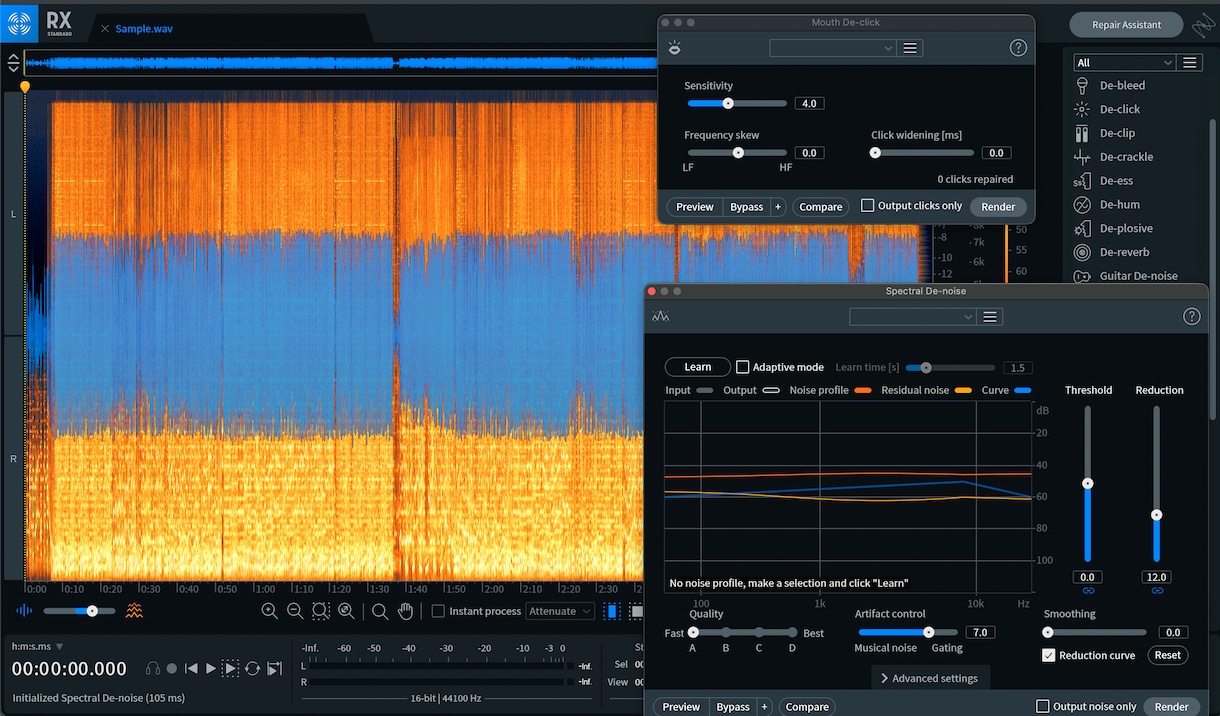This screenshot has height=716, width=1220.
Task: Open module list hamburger menu
Action: [1189, 62]
